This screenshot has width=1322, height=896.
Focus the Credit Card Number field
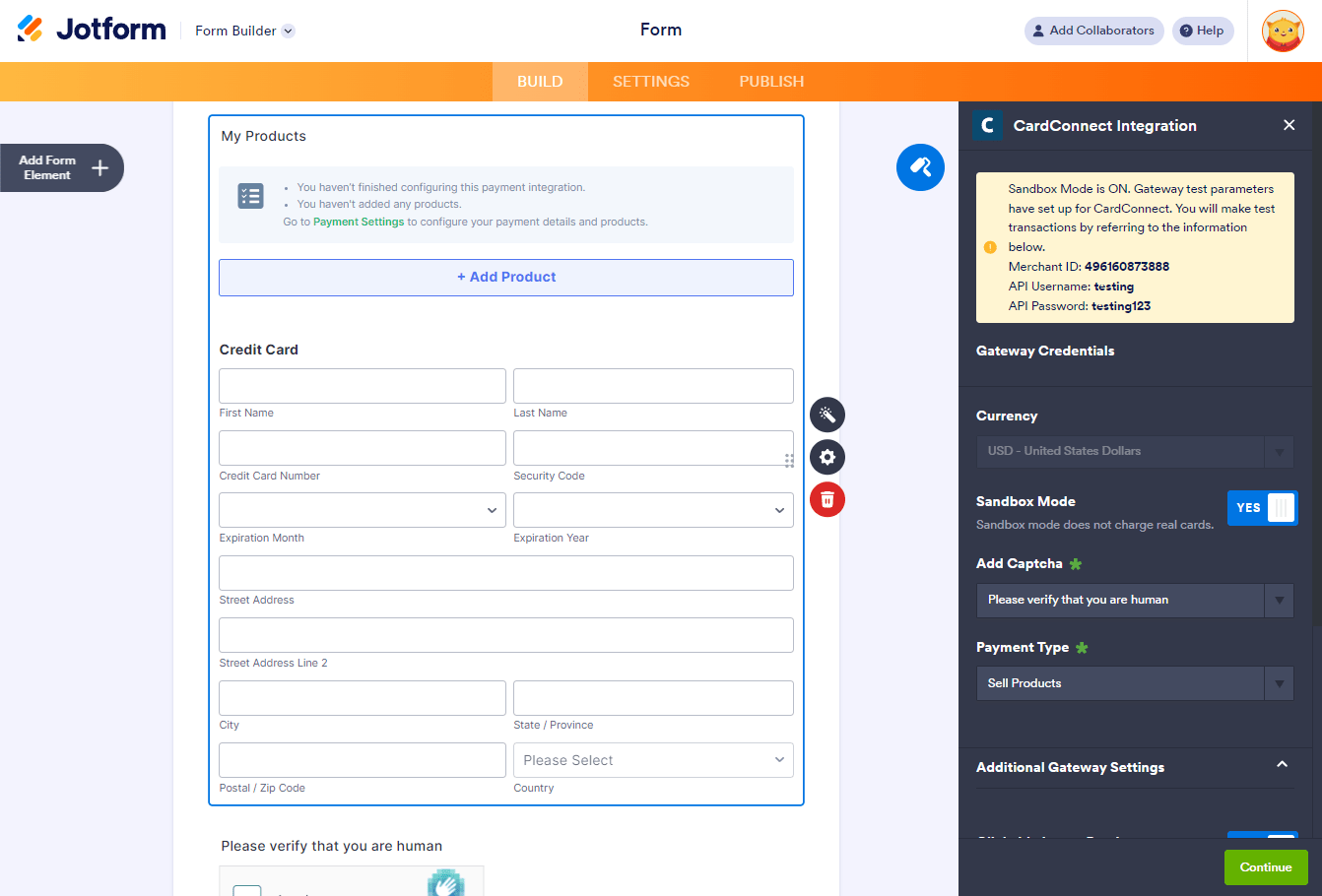point(363,448)
